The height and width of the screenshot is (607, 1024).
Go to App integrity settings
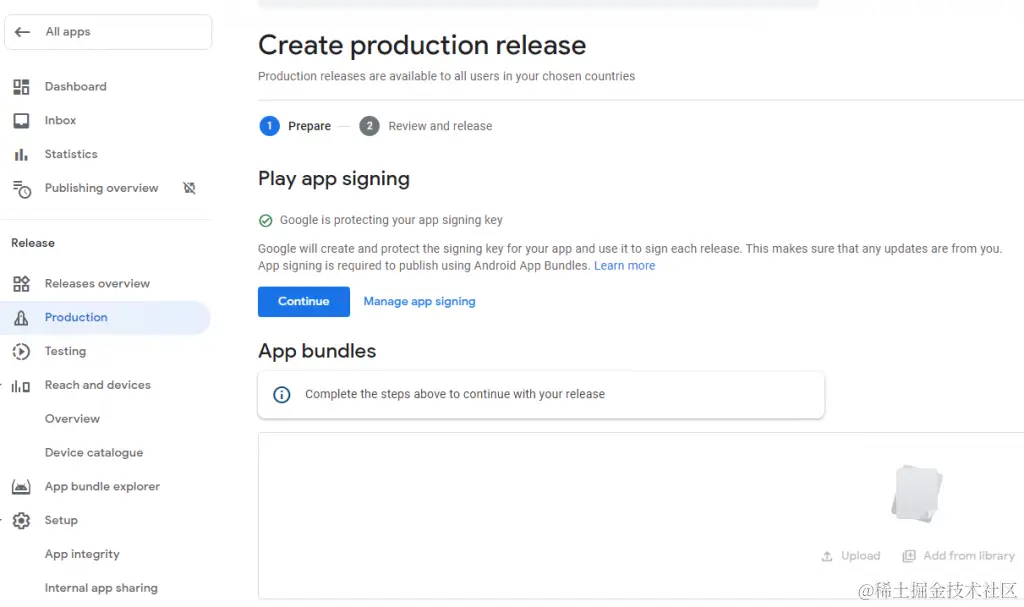click(x=82, y=554)
